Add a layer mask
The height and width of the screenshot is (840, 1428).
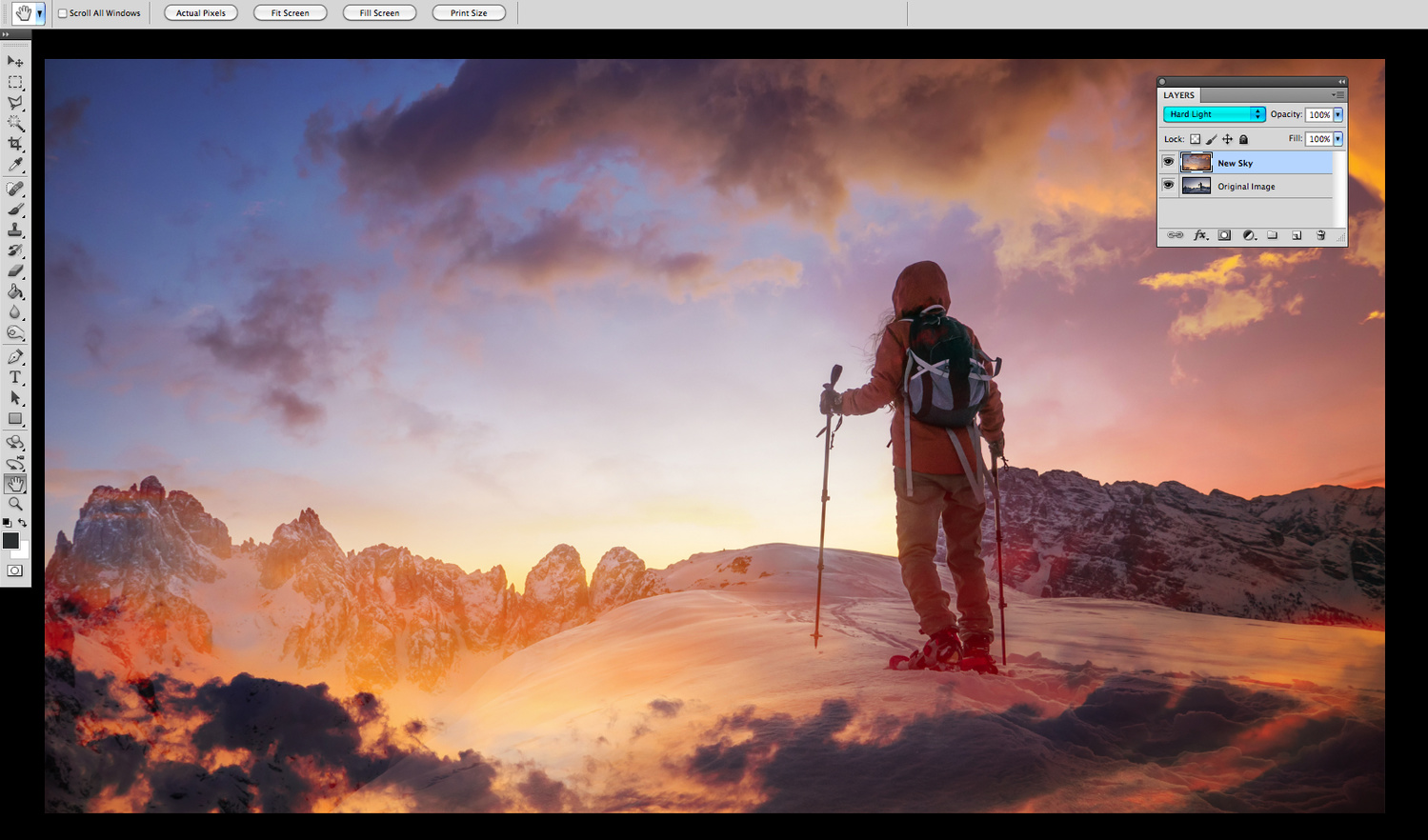click(x=1224, y=235)
